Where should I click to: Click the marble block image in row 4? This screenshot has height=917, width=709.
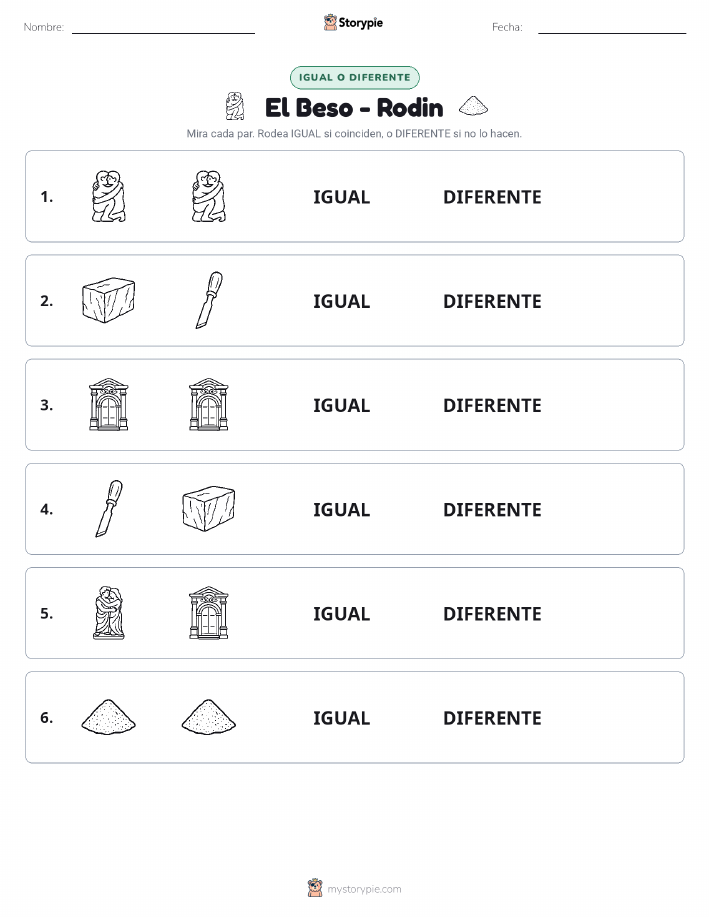(x=209, y=508)
